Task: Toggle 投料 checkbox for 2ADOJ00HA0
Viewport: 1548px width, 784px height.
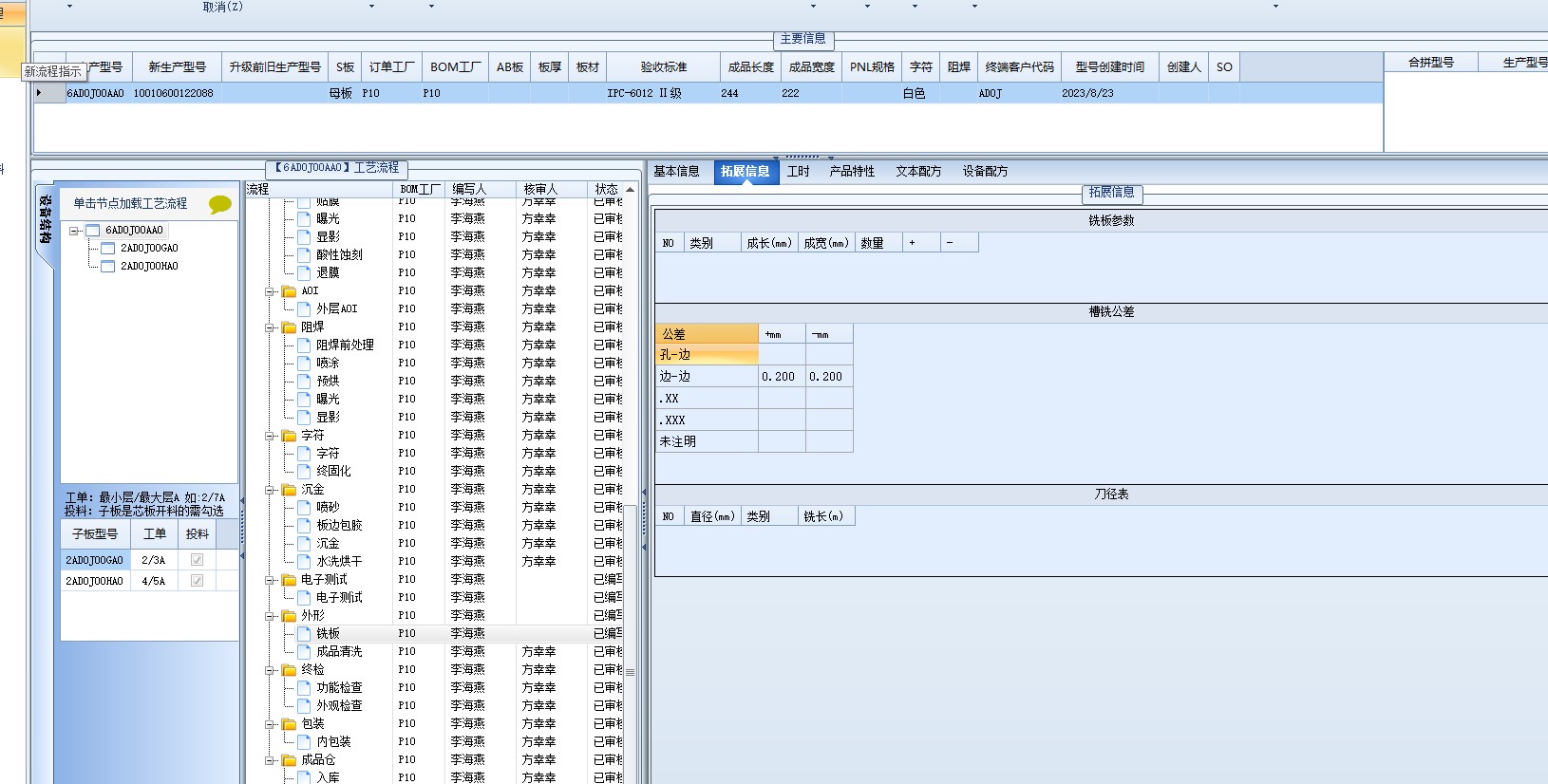Action: coord(197,581)
